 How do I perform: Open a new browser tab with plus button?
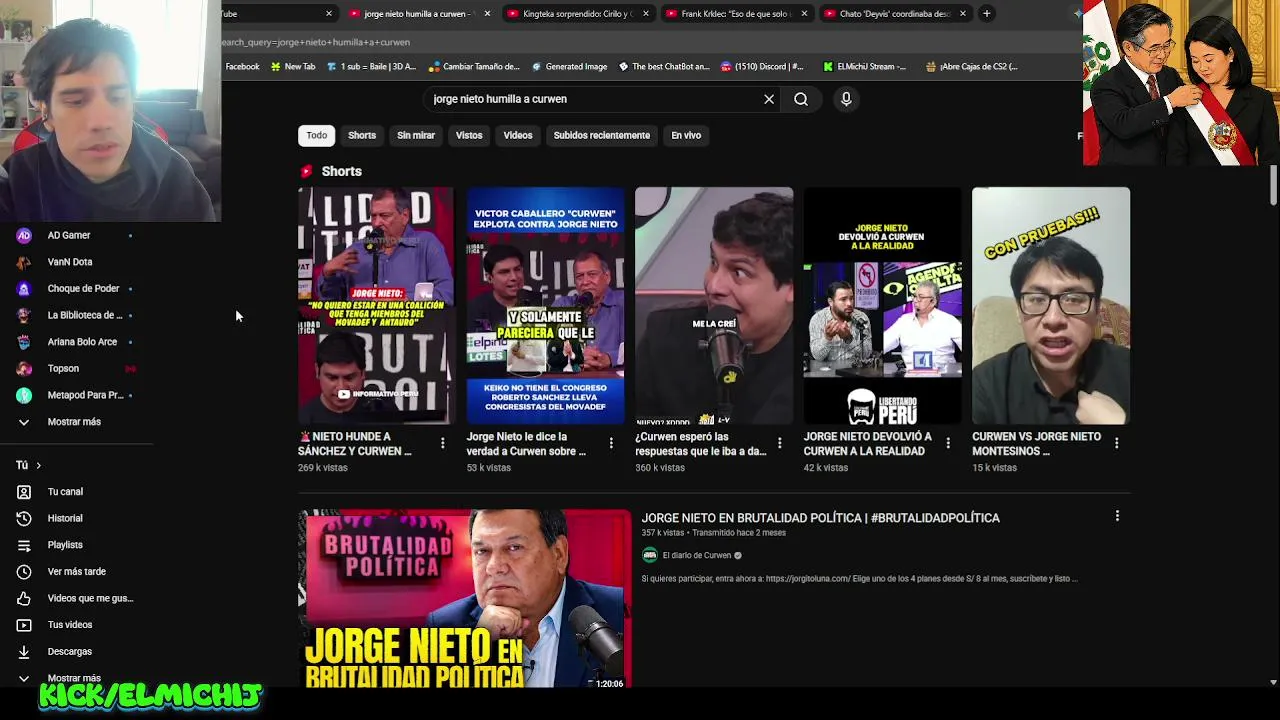pos(986,13)
